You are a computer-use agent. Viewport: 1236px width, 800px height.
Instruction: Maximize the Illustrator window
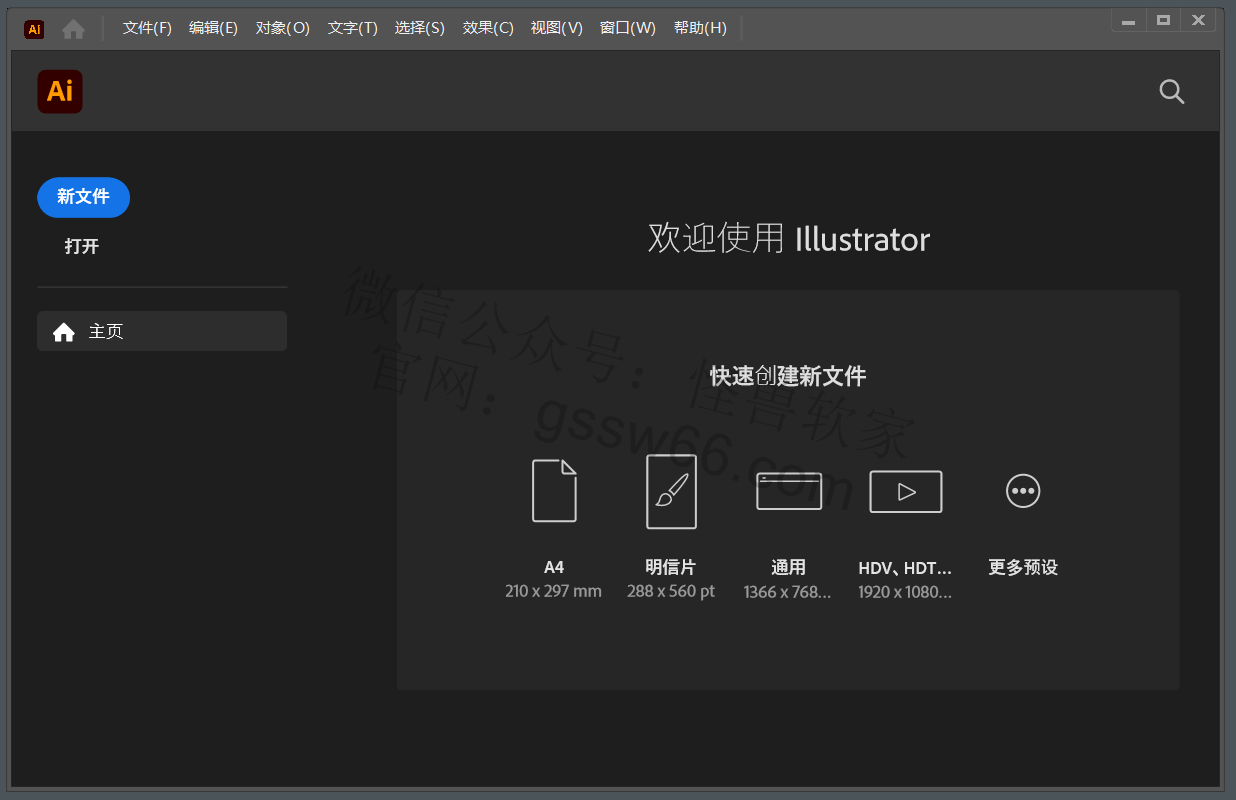1163,20
